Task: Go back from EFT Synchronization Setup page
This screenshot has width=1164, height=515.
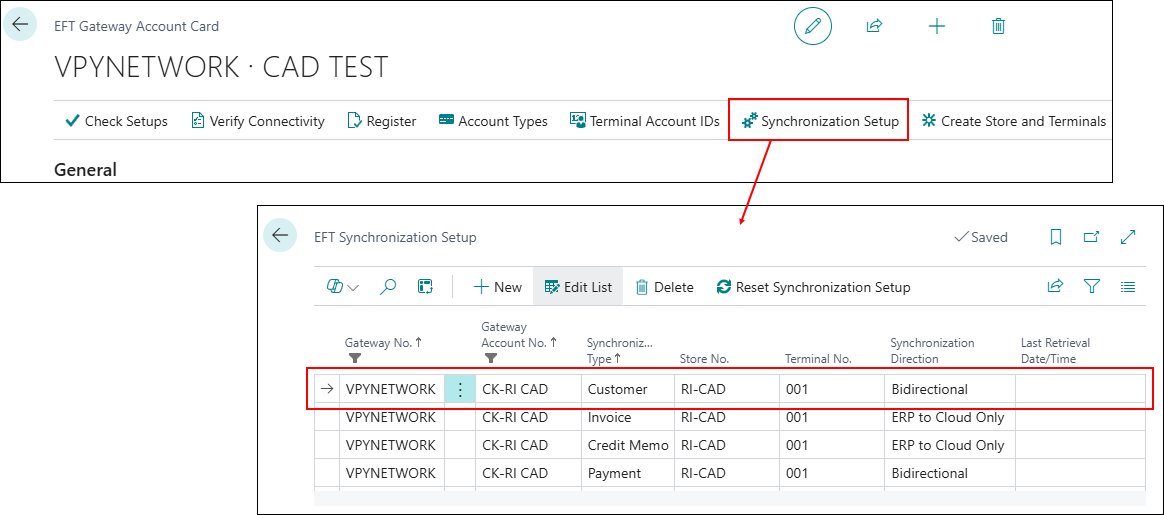Action: click(x=280, y=236)
